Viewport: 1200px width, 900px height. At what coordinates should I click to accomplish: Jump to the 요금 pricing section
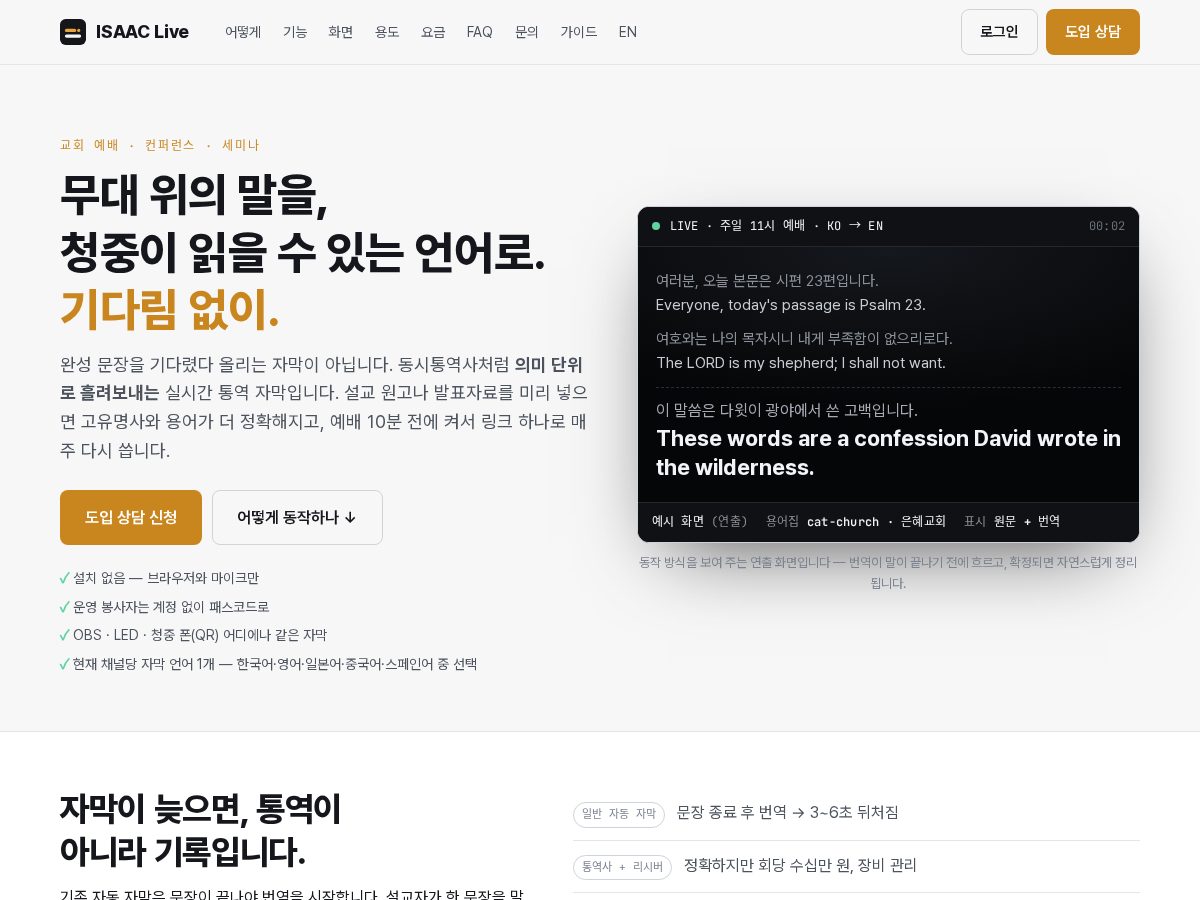pyautogui.click(x=433, y=32)
